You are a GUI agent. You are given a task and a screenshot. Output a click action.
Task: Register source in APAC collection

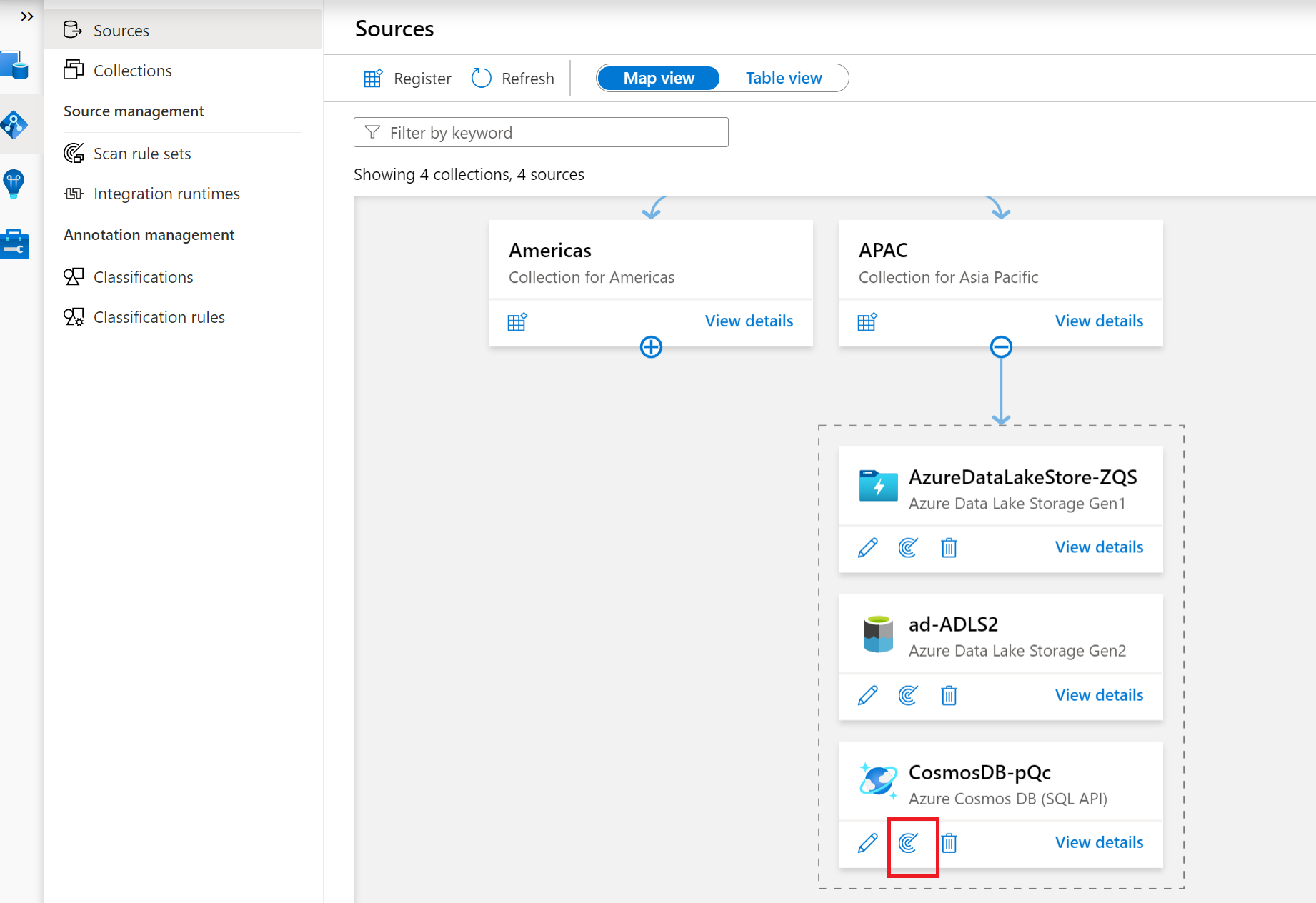[867, 321]
